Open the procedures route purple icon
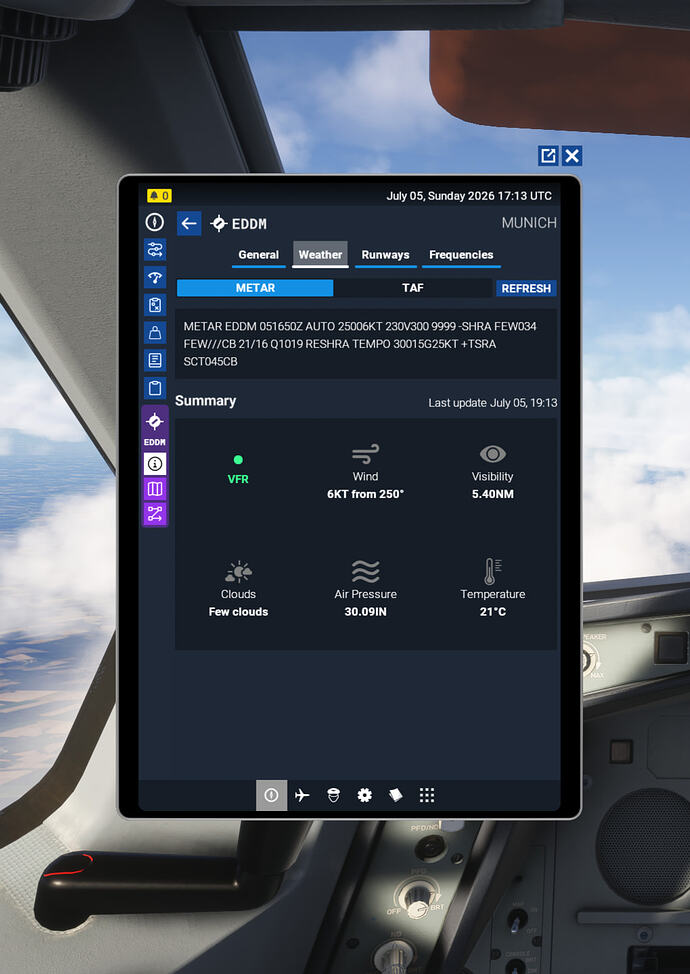The width and height of the screenshot is (690, 974). [x=155, y=514]
